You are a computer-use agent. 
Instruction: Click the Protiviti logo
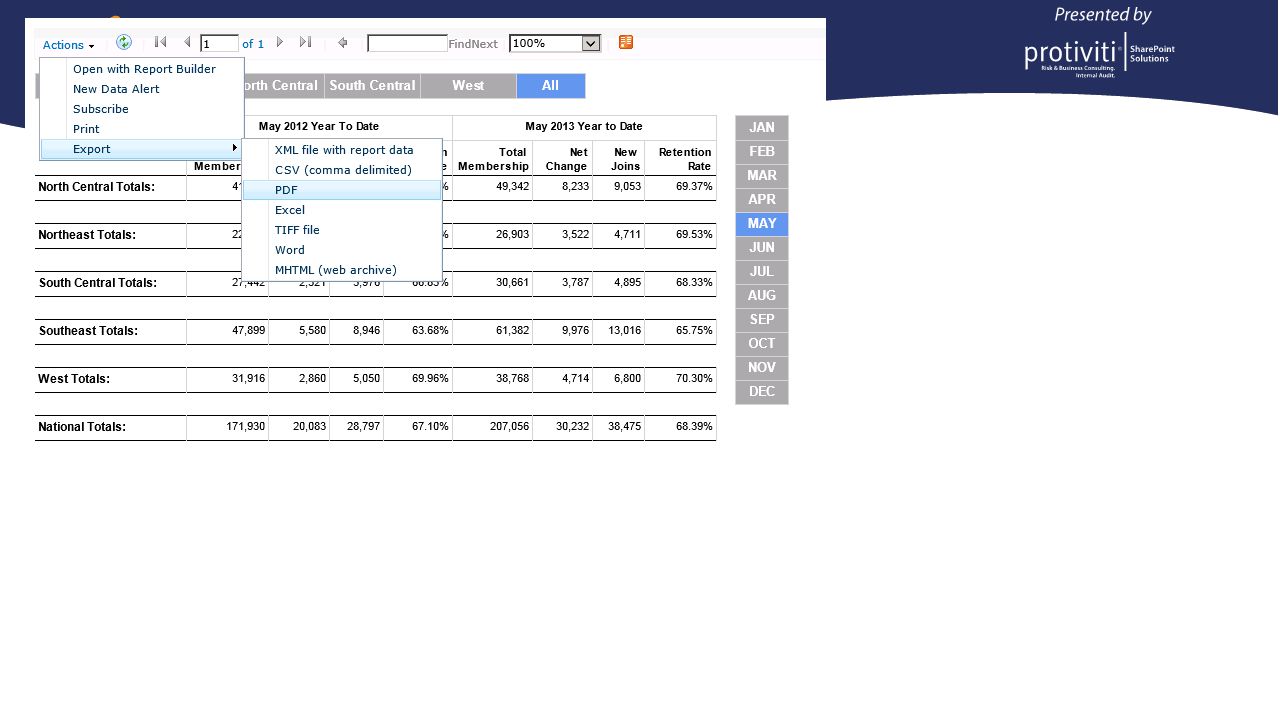point(1100,54)
